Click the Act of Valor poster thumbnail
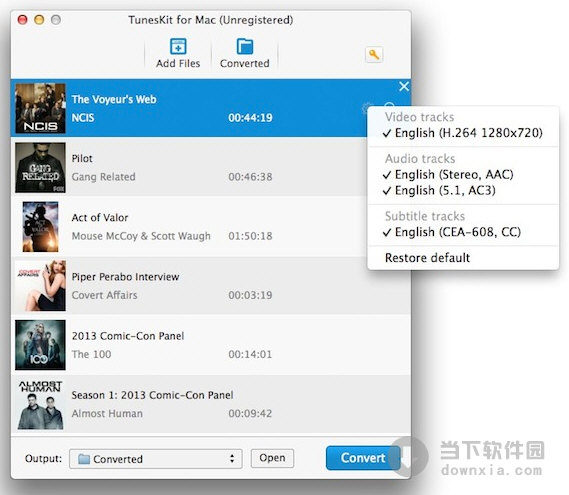This screenshot has height=495, width=569. [x=40, y=226]
